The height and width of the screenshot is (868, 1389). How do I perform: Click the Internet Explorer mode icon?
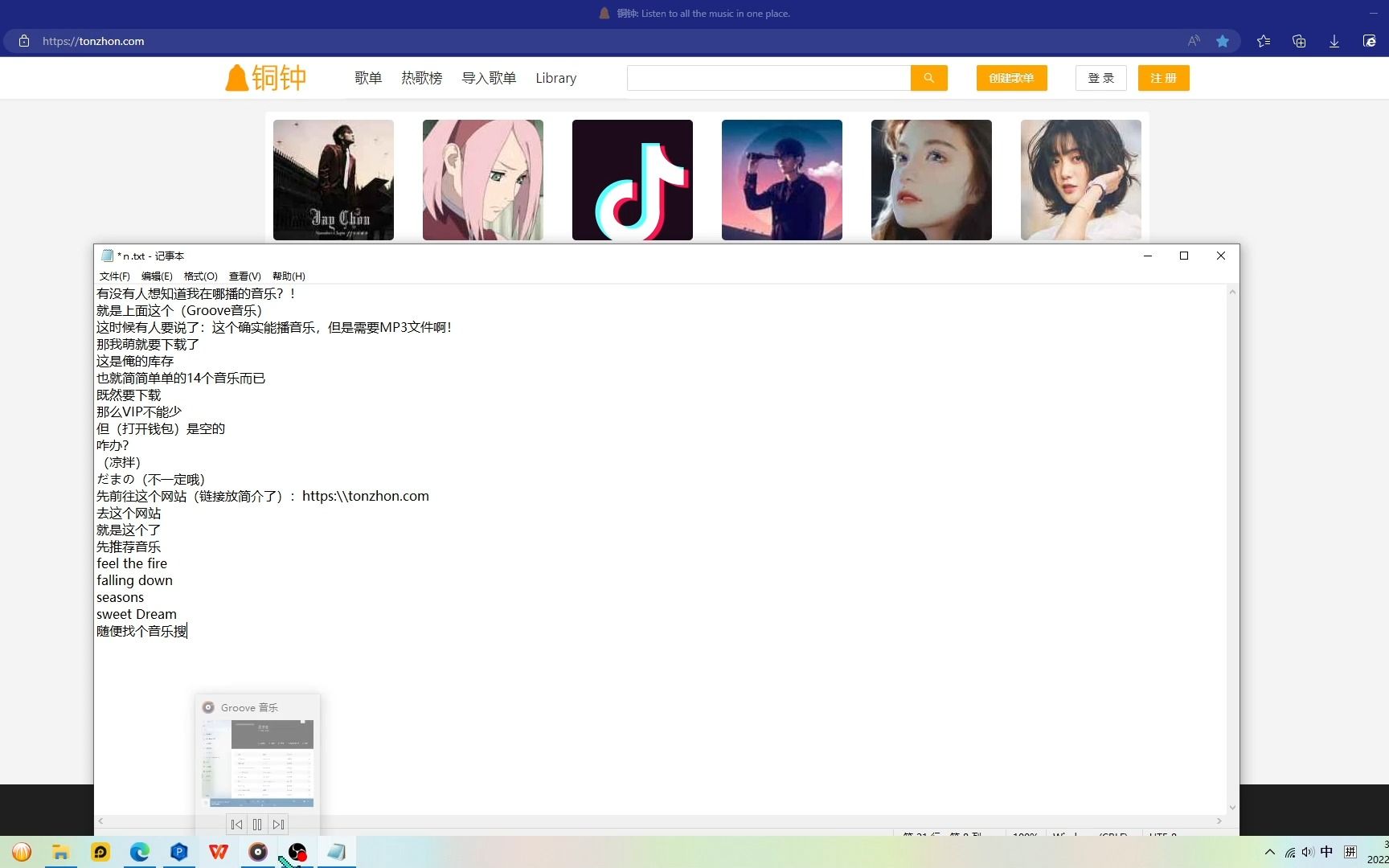(1370, 41)
